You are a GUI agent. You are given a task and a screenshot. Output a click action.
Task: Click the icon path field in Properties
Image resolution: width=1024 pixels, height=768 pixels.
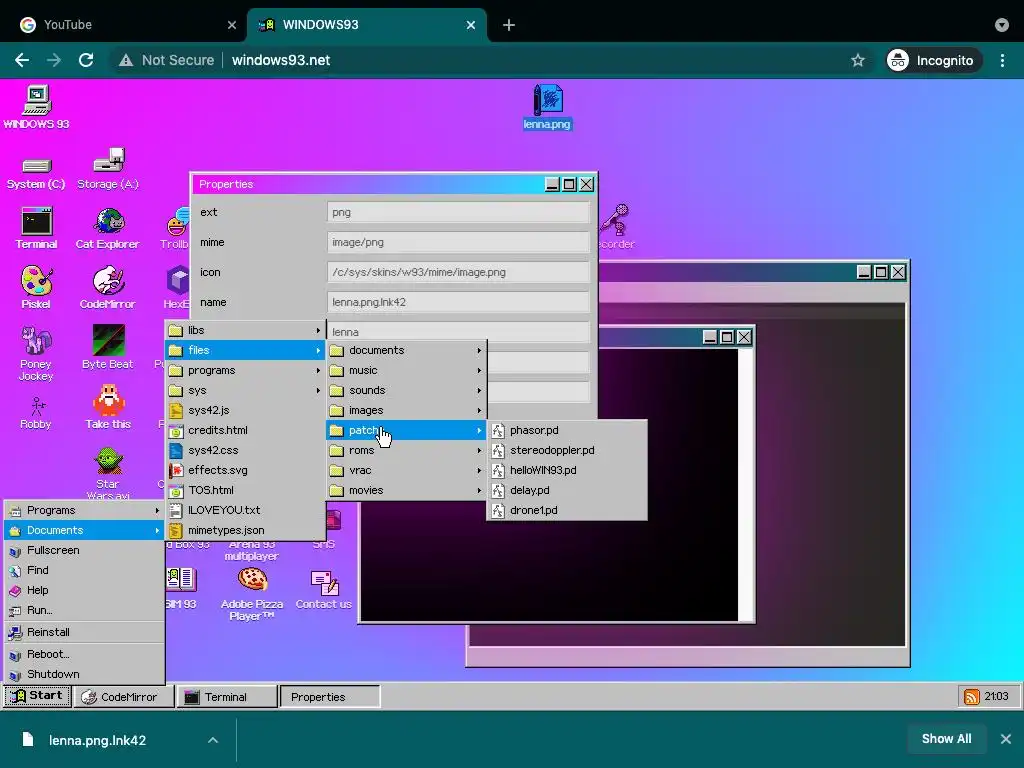[x=458, y=272]
